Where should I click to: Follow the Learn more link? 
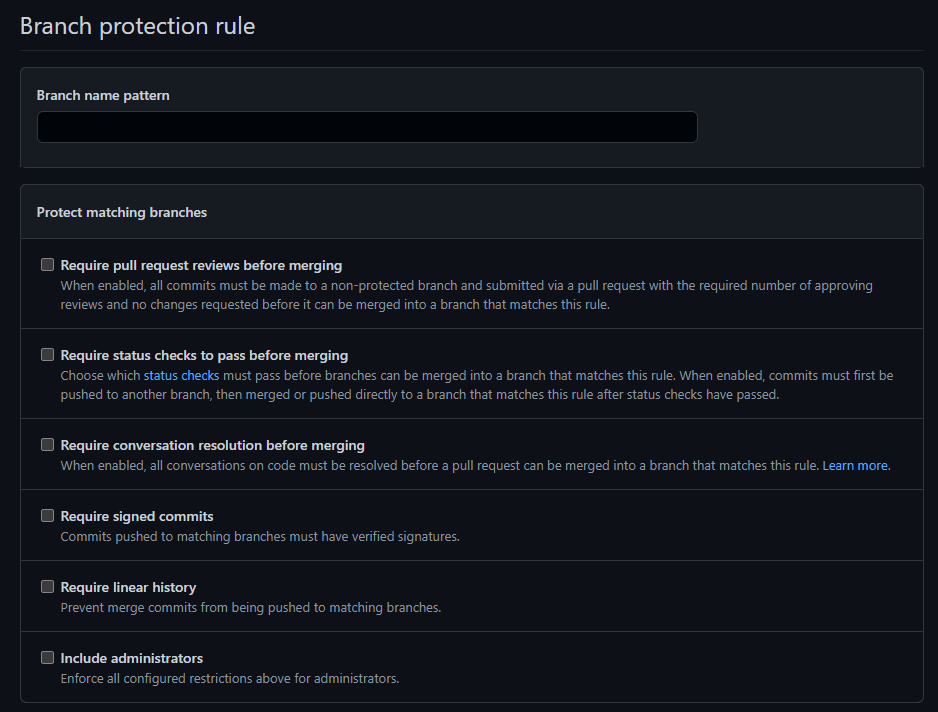(855, 466)
